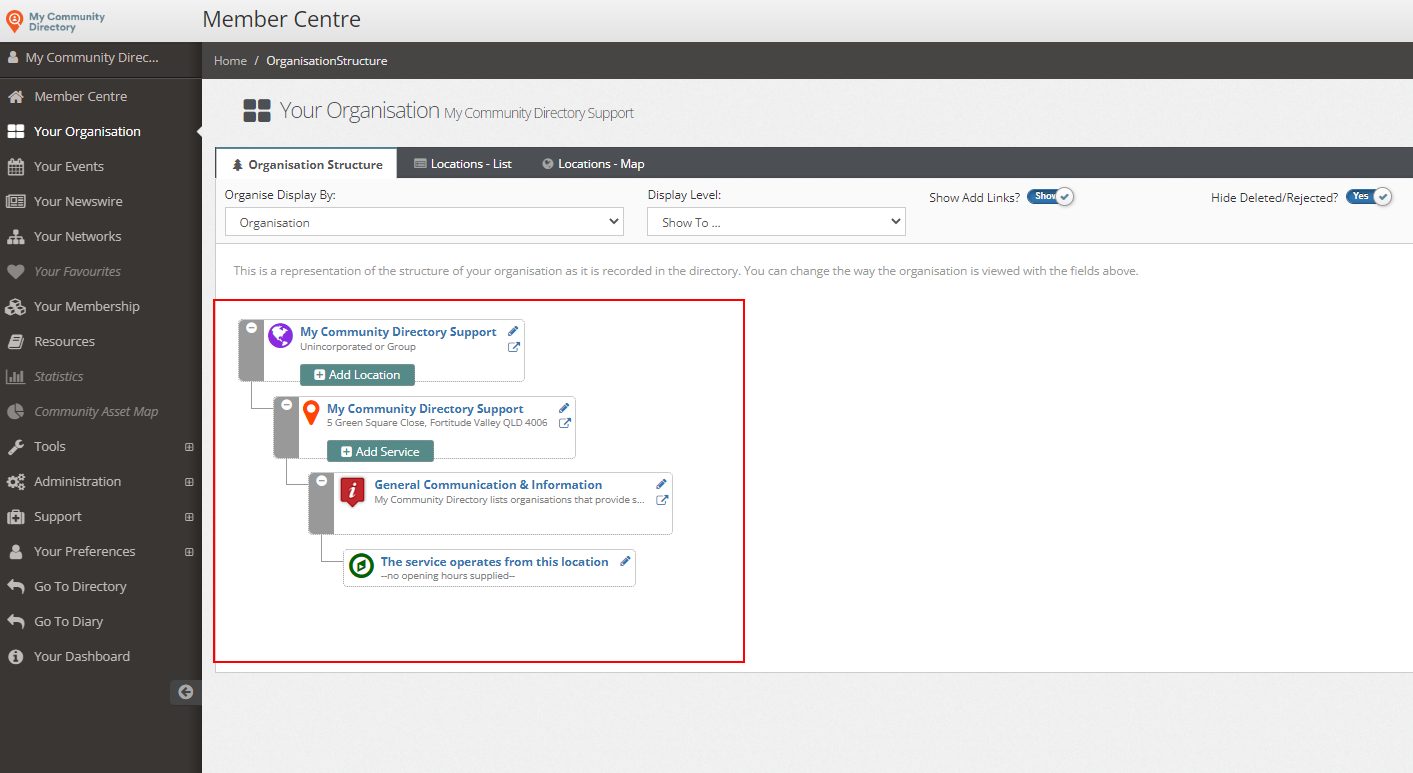
Task: Toggle the Show Add Links switch
Action: (1050, 197)
